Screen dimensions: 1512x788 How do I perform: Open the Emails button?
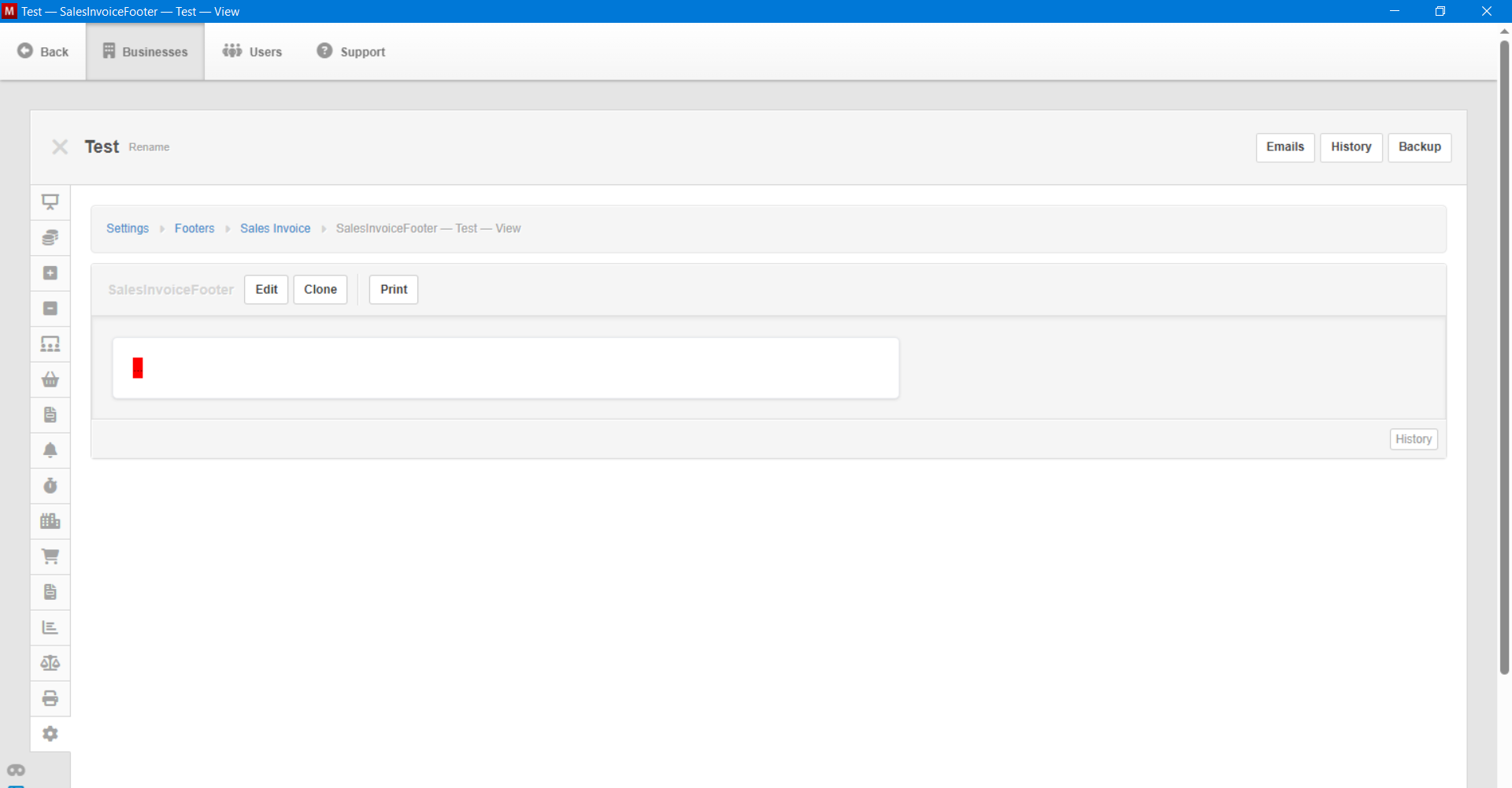pyautogui.click(x=1285, y=147)
